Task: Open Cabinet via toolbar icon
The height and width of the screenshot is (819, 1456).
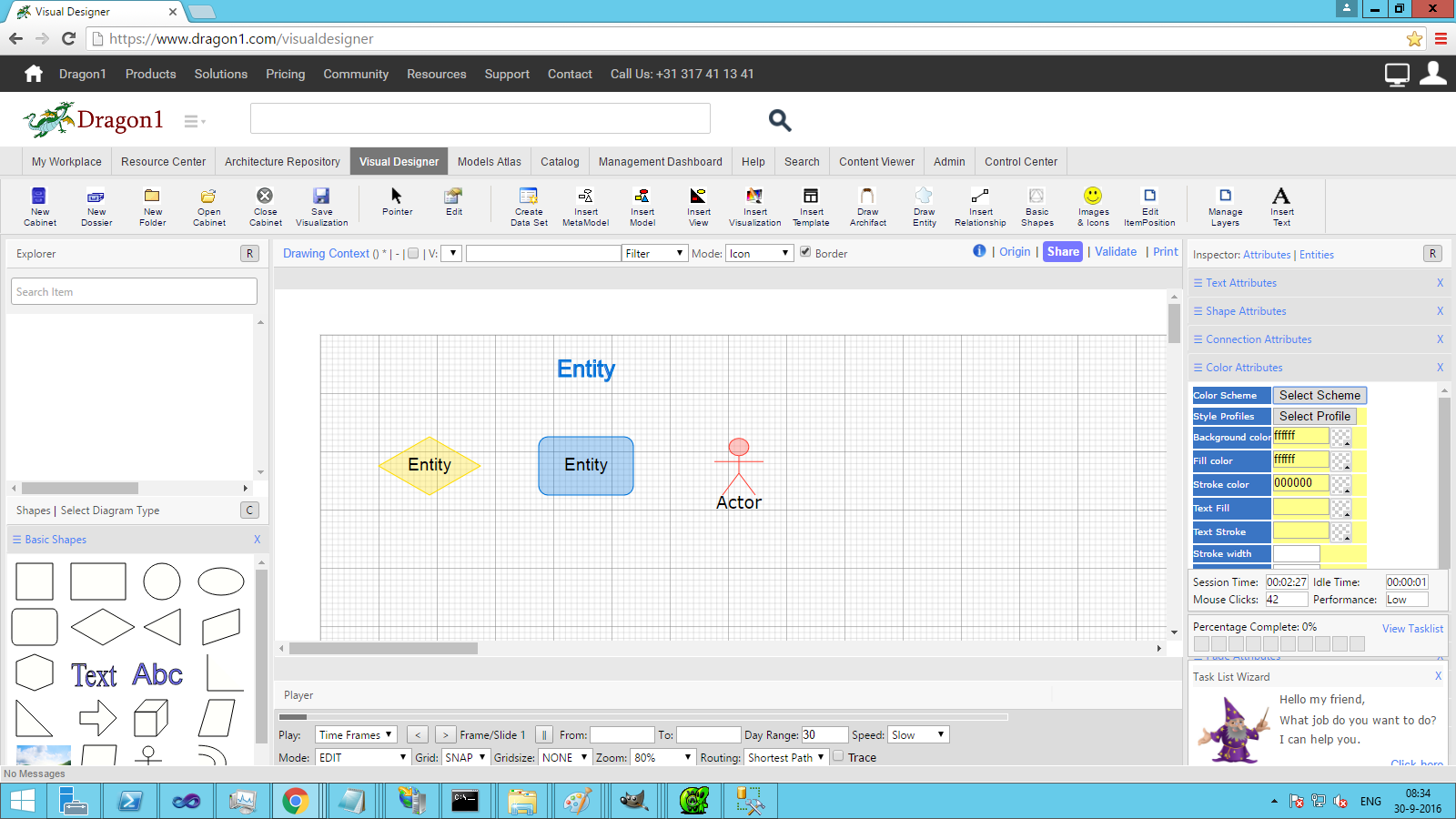Action: (208, 207)
